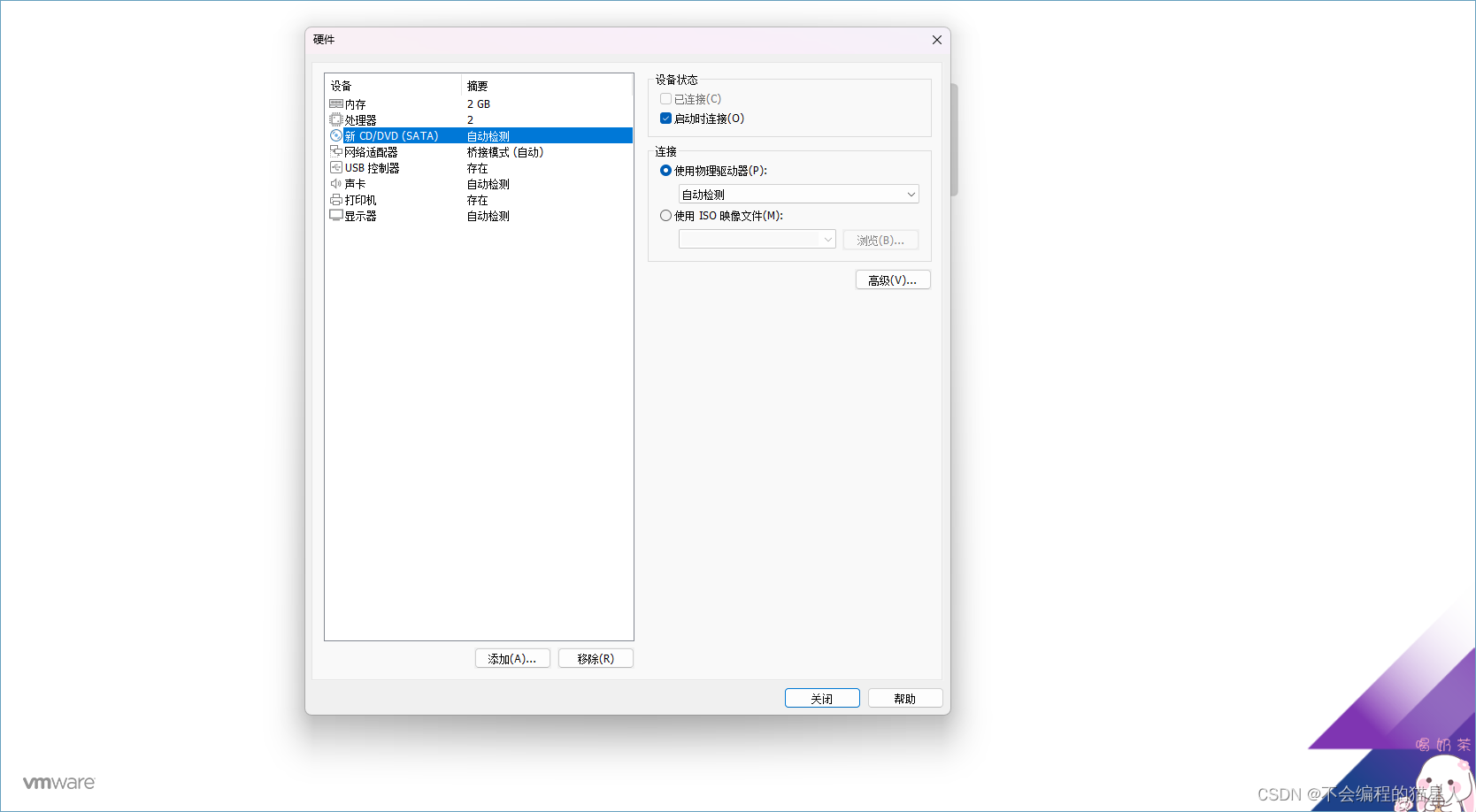1476x812 pixels.
Task: Click the 网络适配器 network adapter icon
Action: (336, 151)
